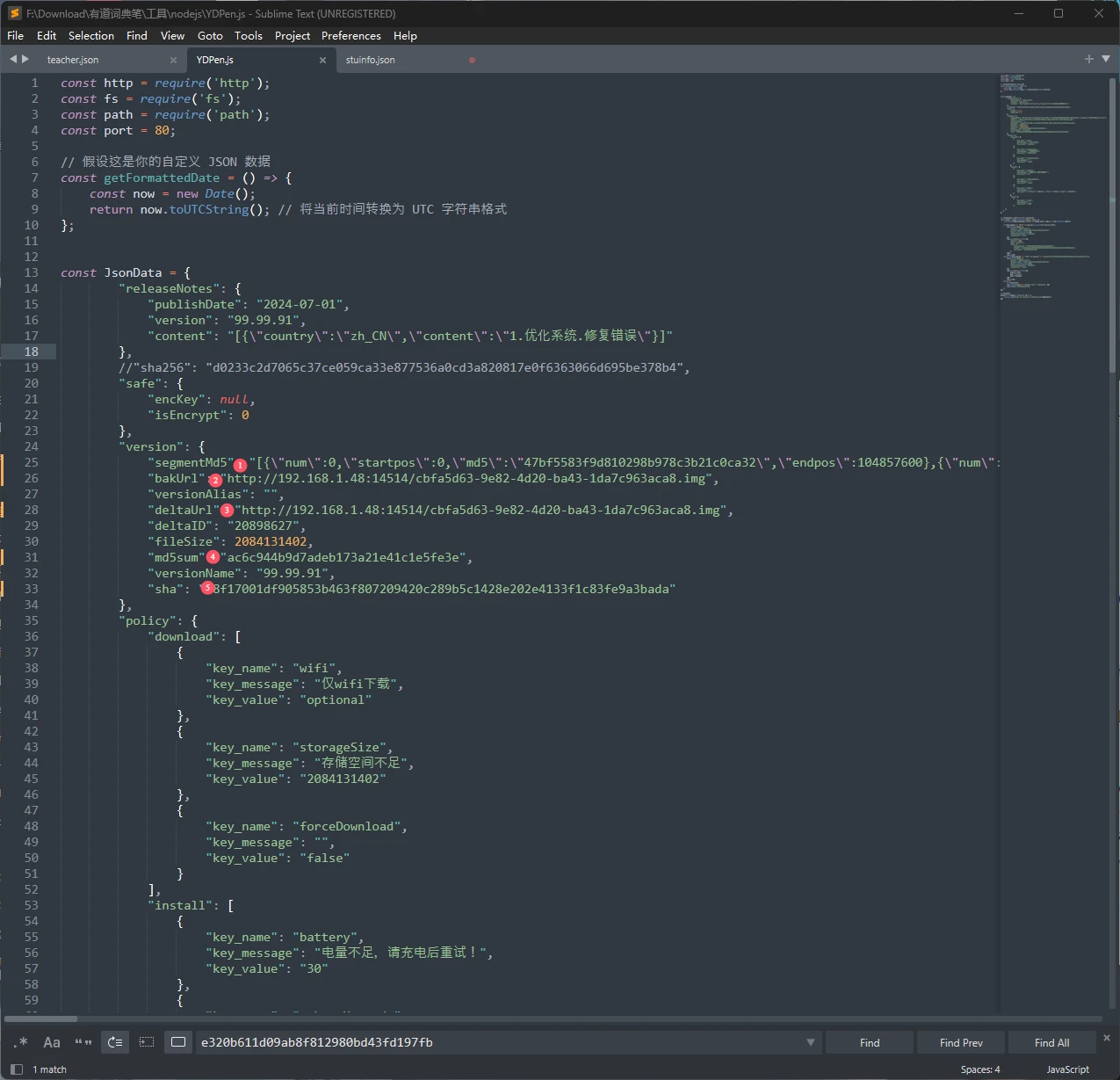Viewport: 1120px width, 1080px height.
Task: Open the tab list dropdown arrow
Action: (1106, 59)
